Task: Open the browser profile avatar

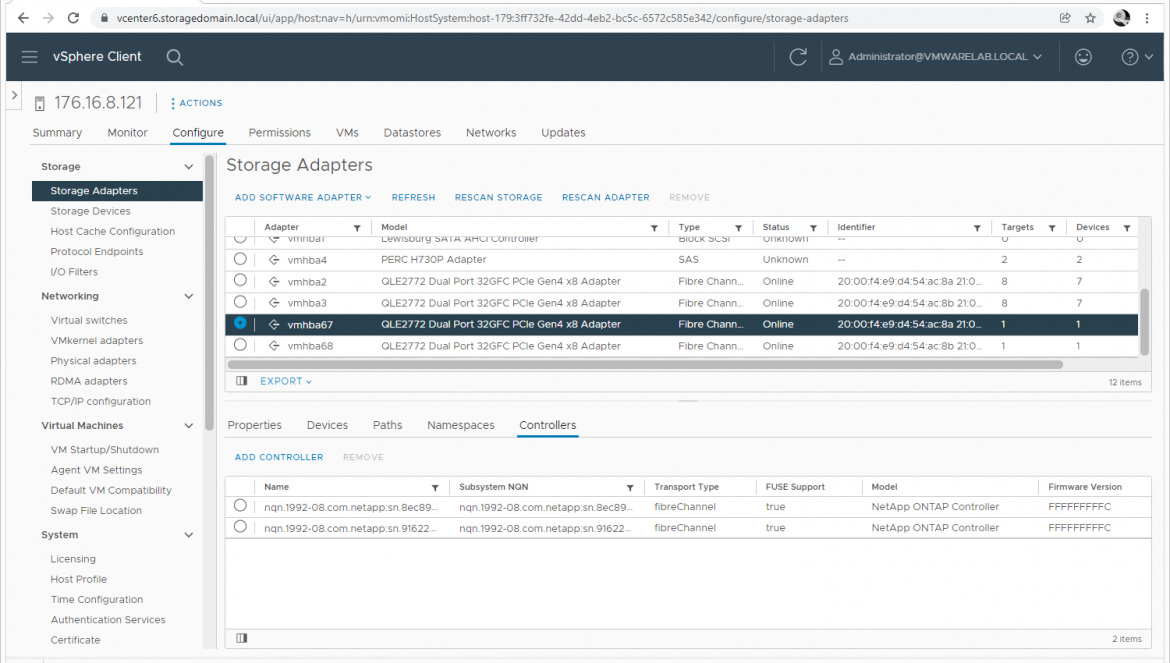Action: click(x=1121, y=18)
